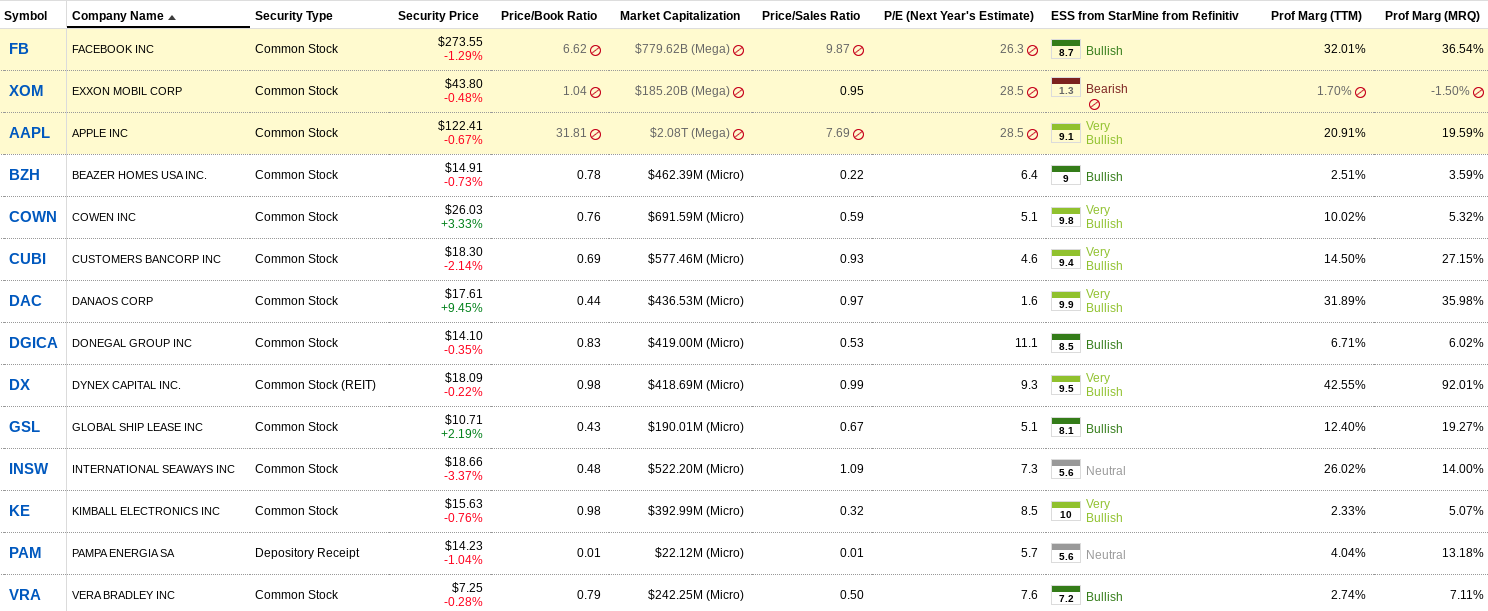
Task: Click the 9.9 ESS score badge for DAC
Action: (x=1066, y=301)
